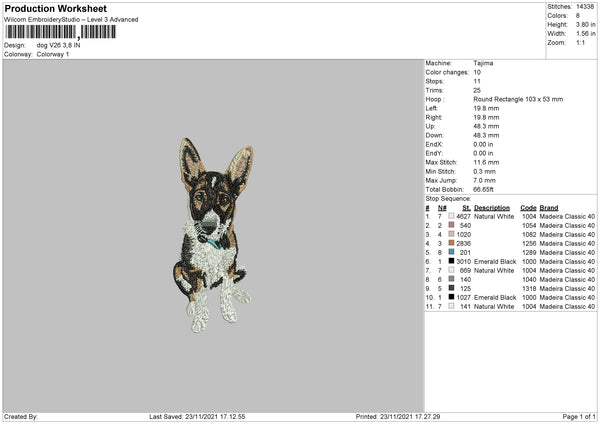Click thread code 1318

click(x=529, y=289)
